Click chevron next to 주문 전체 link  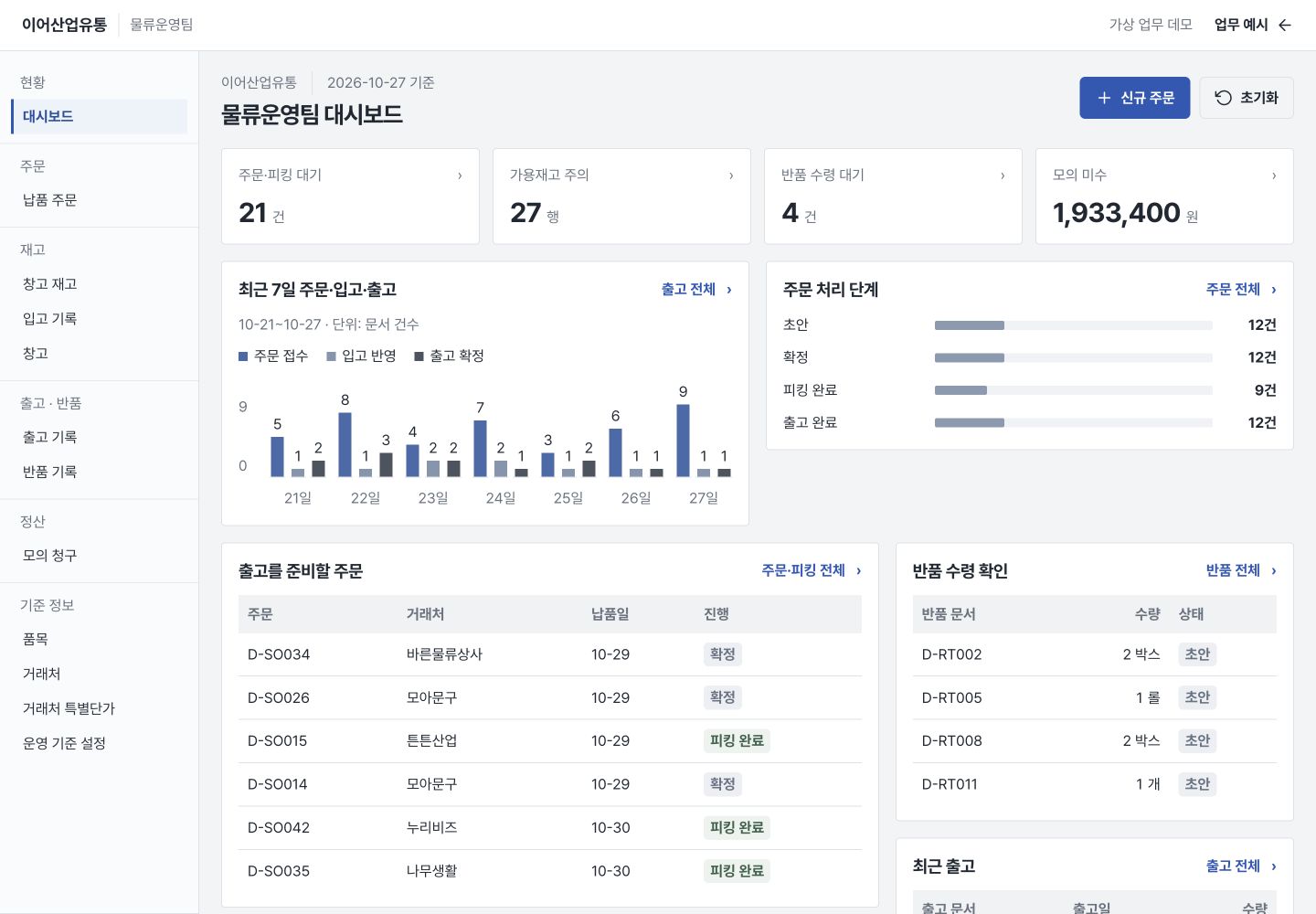(x=1273, y=290)
